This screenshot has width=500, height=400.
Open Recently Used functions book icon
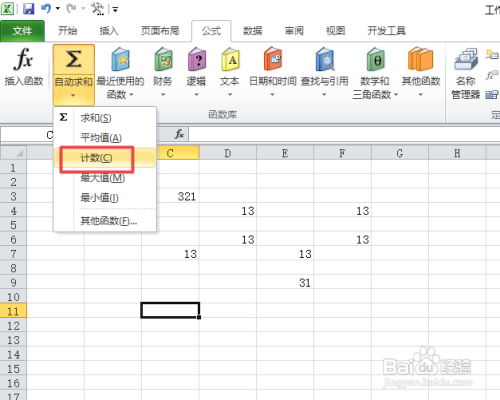click(x=120, y=59)
